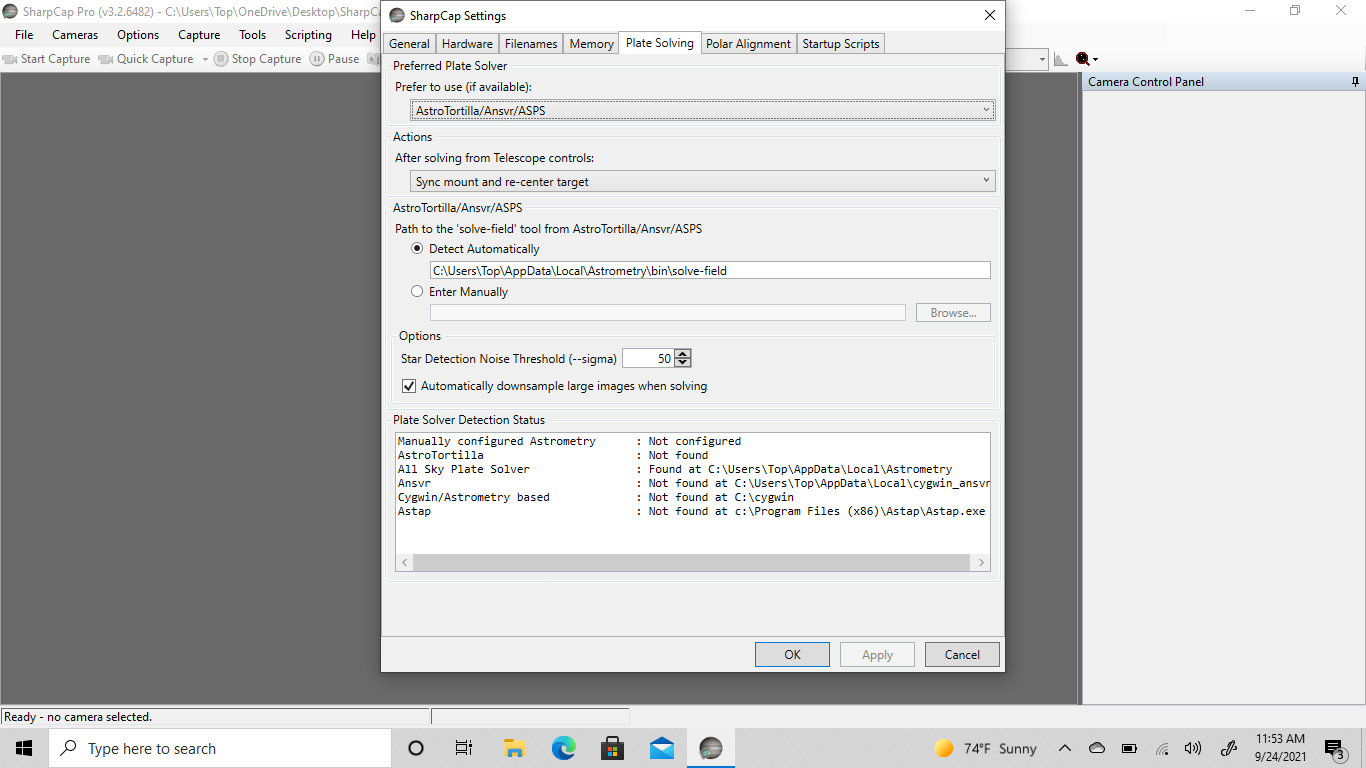Decrease the Star Detection Noise Threshold
This screenshot has width=1366, height=768.
click(x=683, y=363)
